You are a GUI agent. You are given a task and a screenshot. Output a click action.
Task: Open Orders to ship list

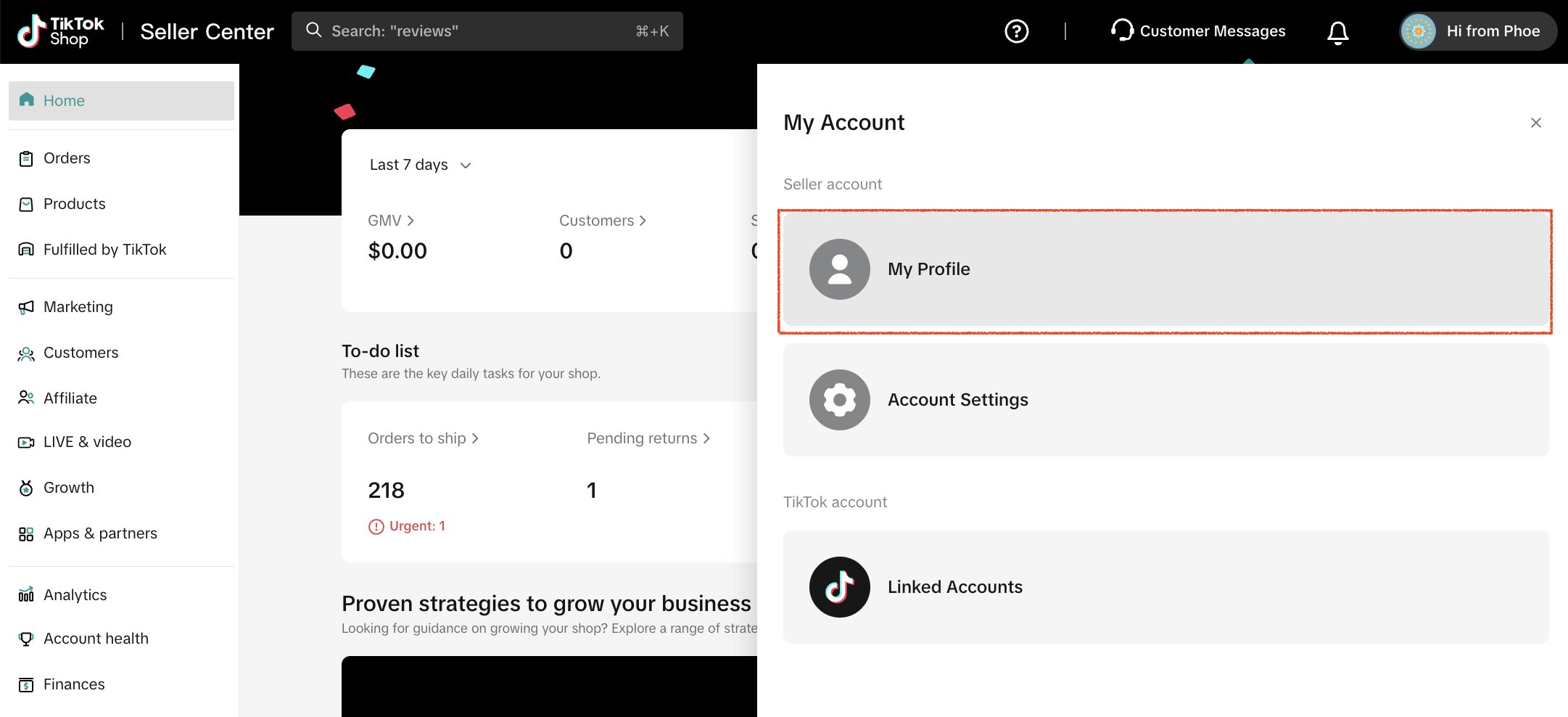coord(423,438)
